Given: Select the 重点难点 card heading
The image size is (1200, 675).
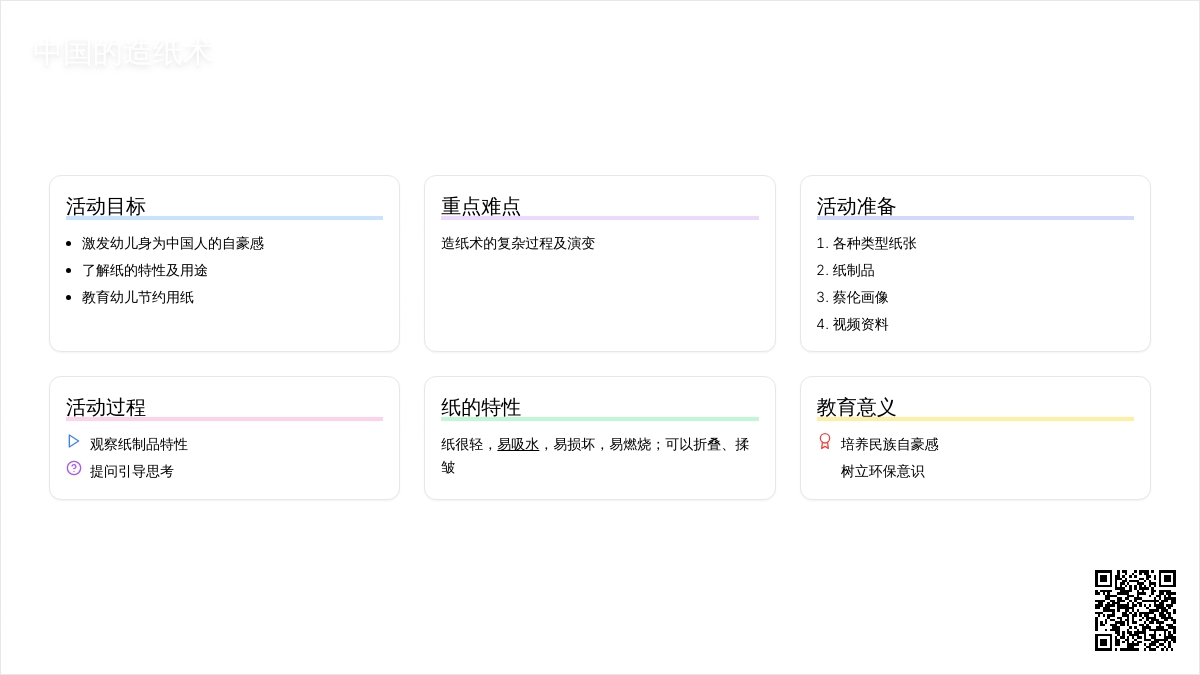Looking at the screenshot, I should tap(481, 206).
